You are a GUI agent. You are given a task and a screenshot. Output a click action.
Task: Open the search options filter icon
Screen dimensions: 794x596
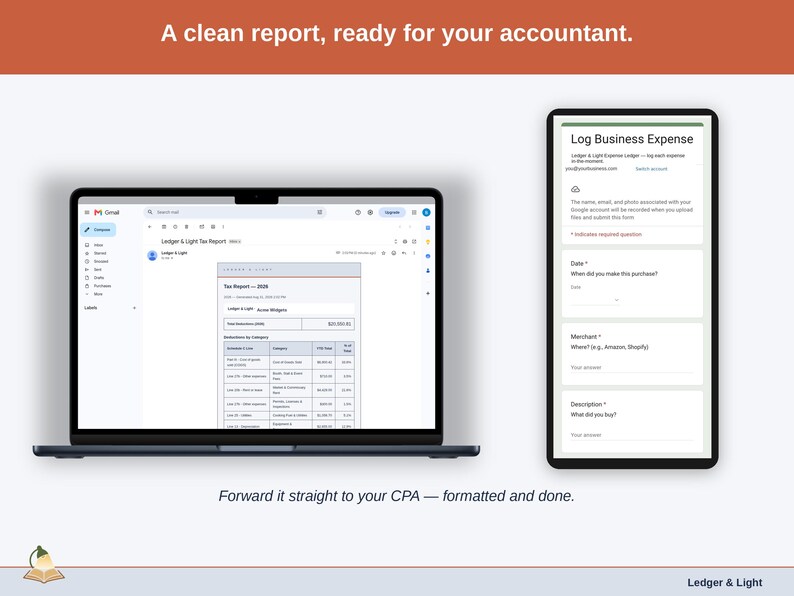coord(320,212)
